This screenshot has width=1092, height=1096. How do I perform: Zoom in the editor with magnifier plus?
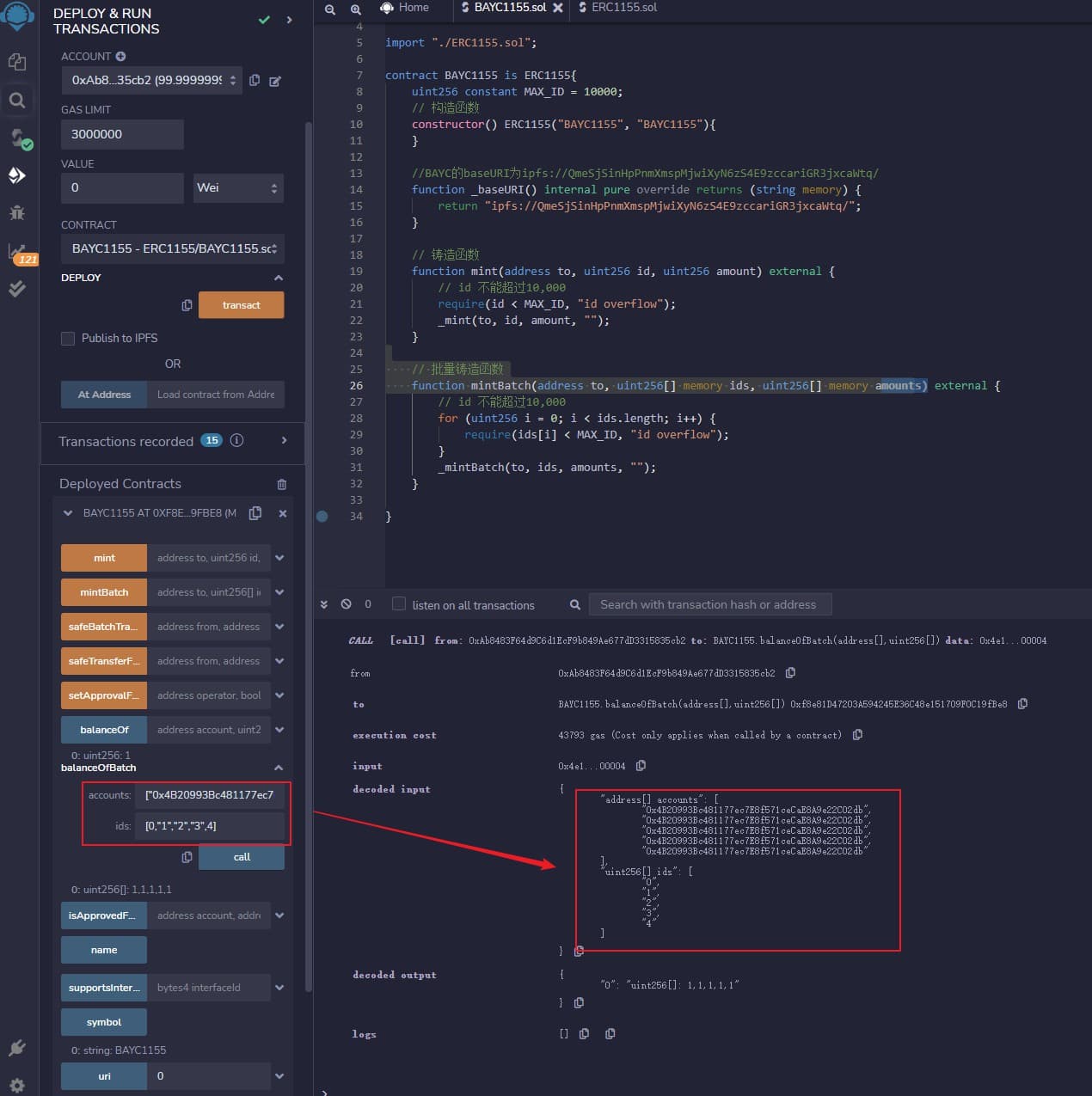point(355,9)
